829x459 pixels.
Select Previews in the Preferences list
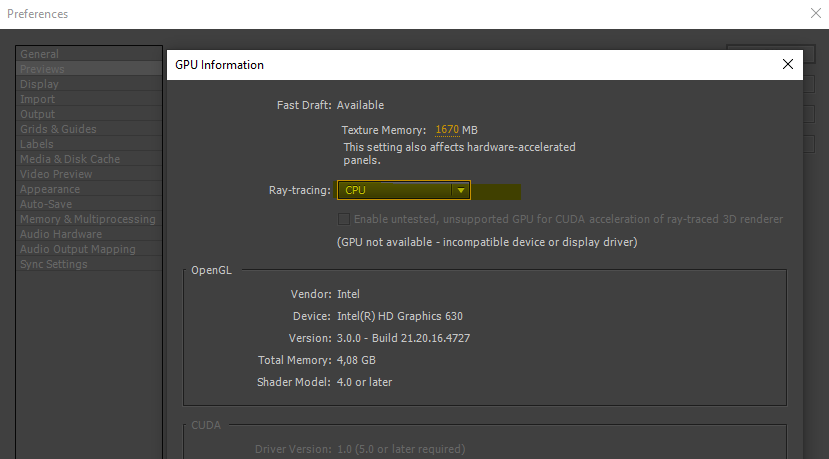tap(89, 69)
